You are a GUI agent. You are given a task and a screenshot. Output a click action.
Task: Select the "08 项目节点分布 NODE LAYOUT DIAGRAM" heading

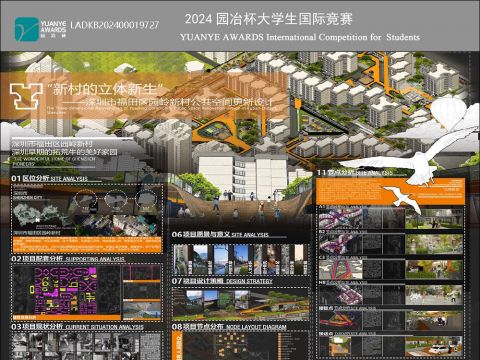[x=229, y=327]
